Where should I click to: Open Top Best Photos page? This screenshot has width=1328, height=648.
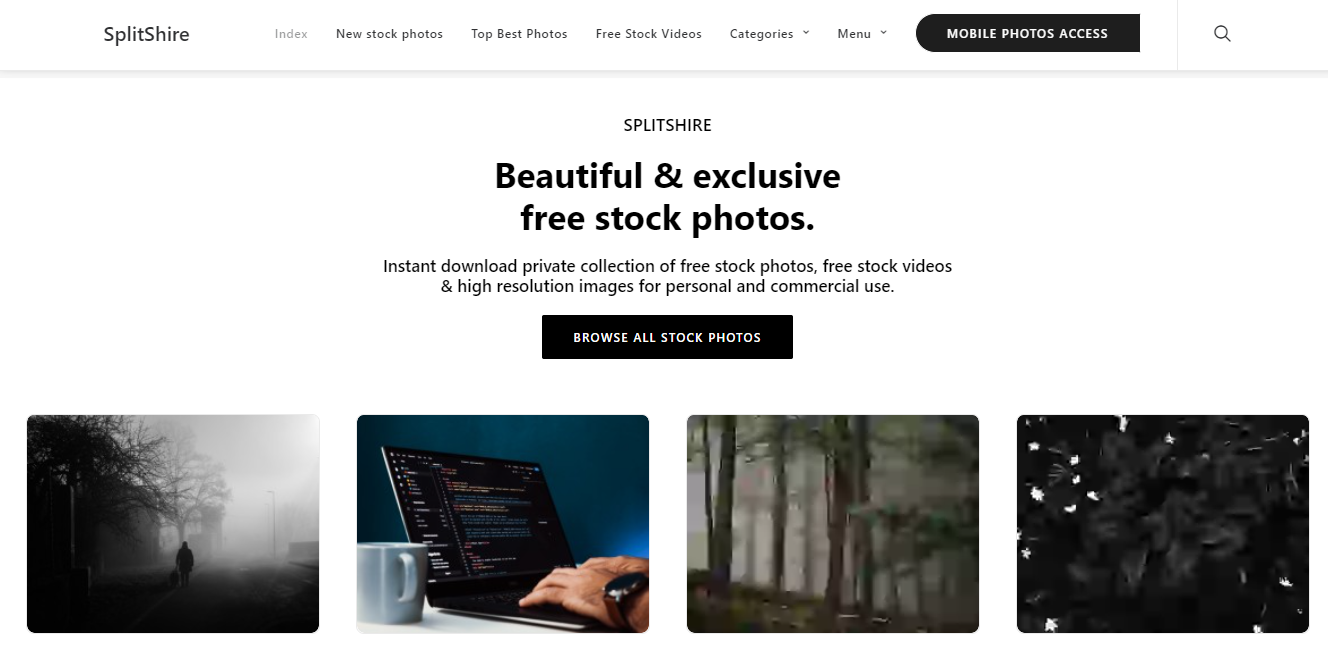tap(519, 34)
